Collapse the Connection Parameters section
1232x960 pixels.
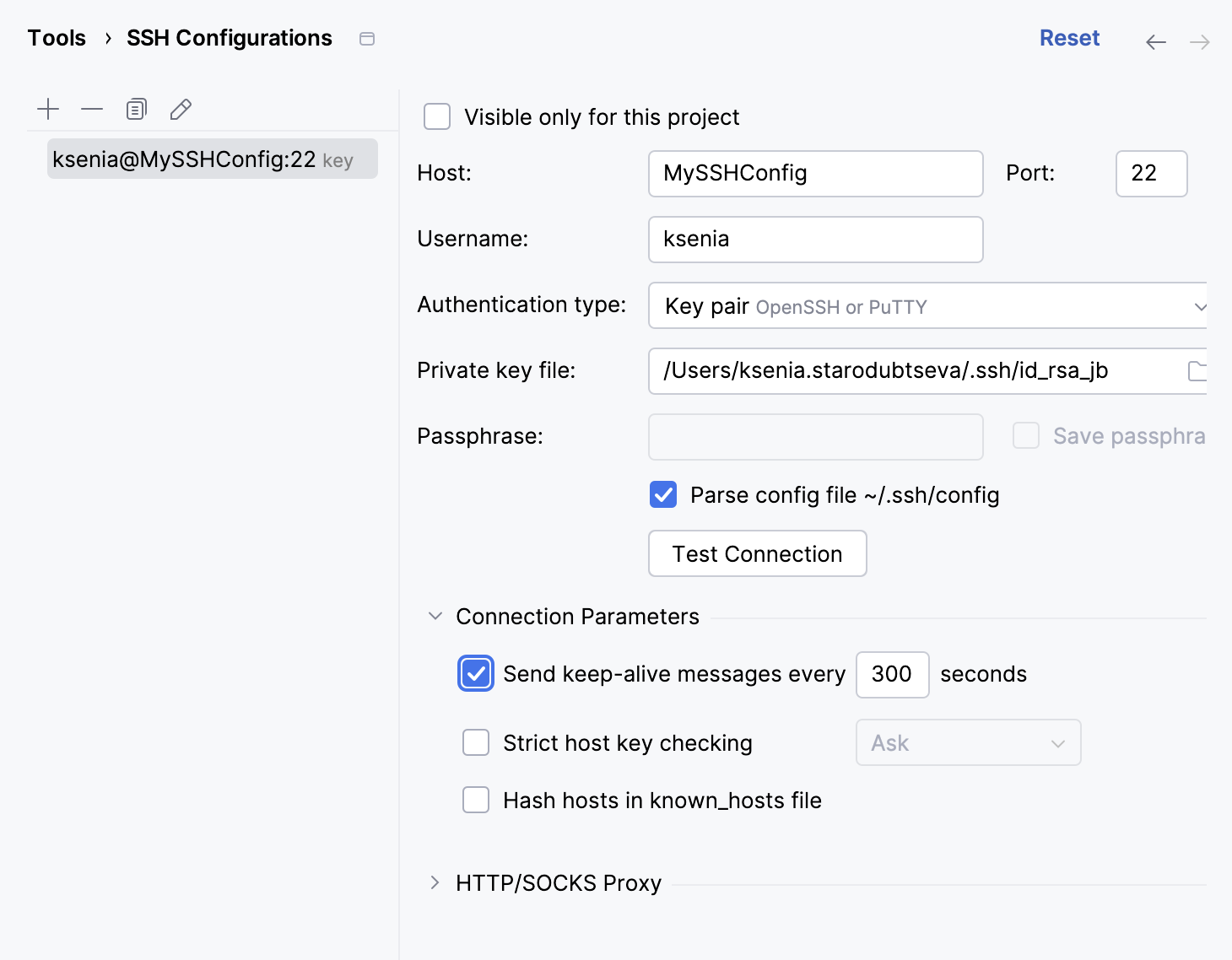click(435, 616)
